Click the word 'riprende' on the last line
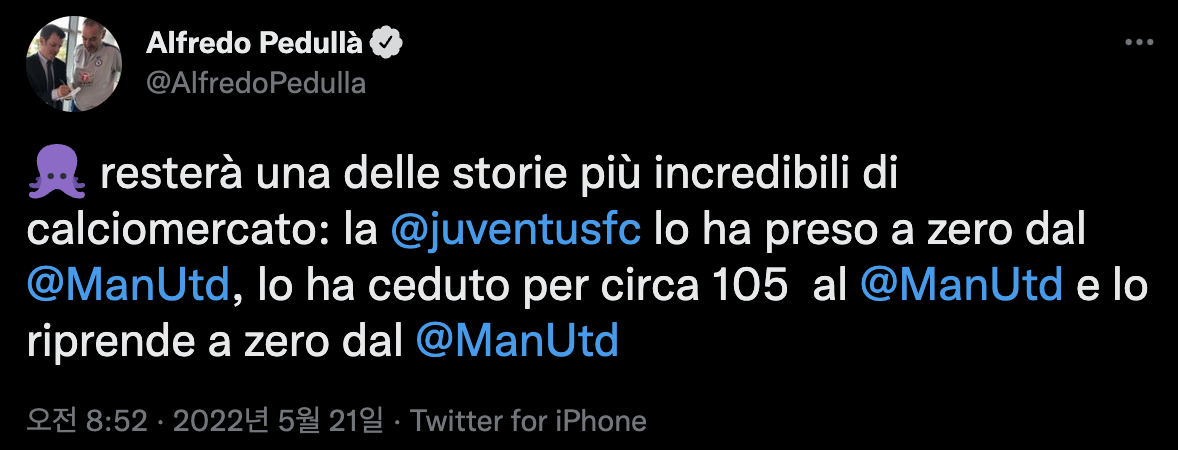Screen dimensions: 1178x450 pyautogui.click(x=102, y=343)
